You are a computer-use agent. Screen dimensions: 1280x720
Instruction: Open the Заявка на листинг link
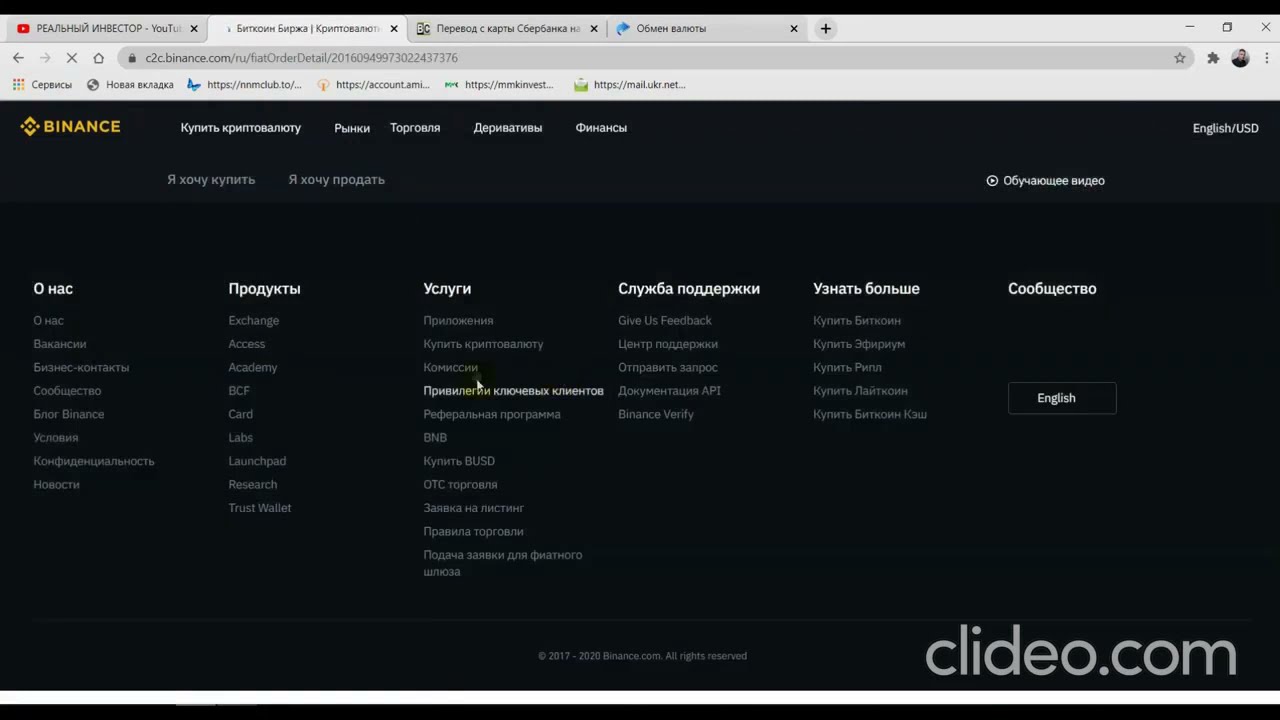[474, 508]
